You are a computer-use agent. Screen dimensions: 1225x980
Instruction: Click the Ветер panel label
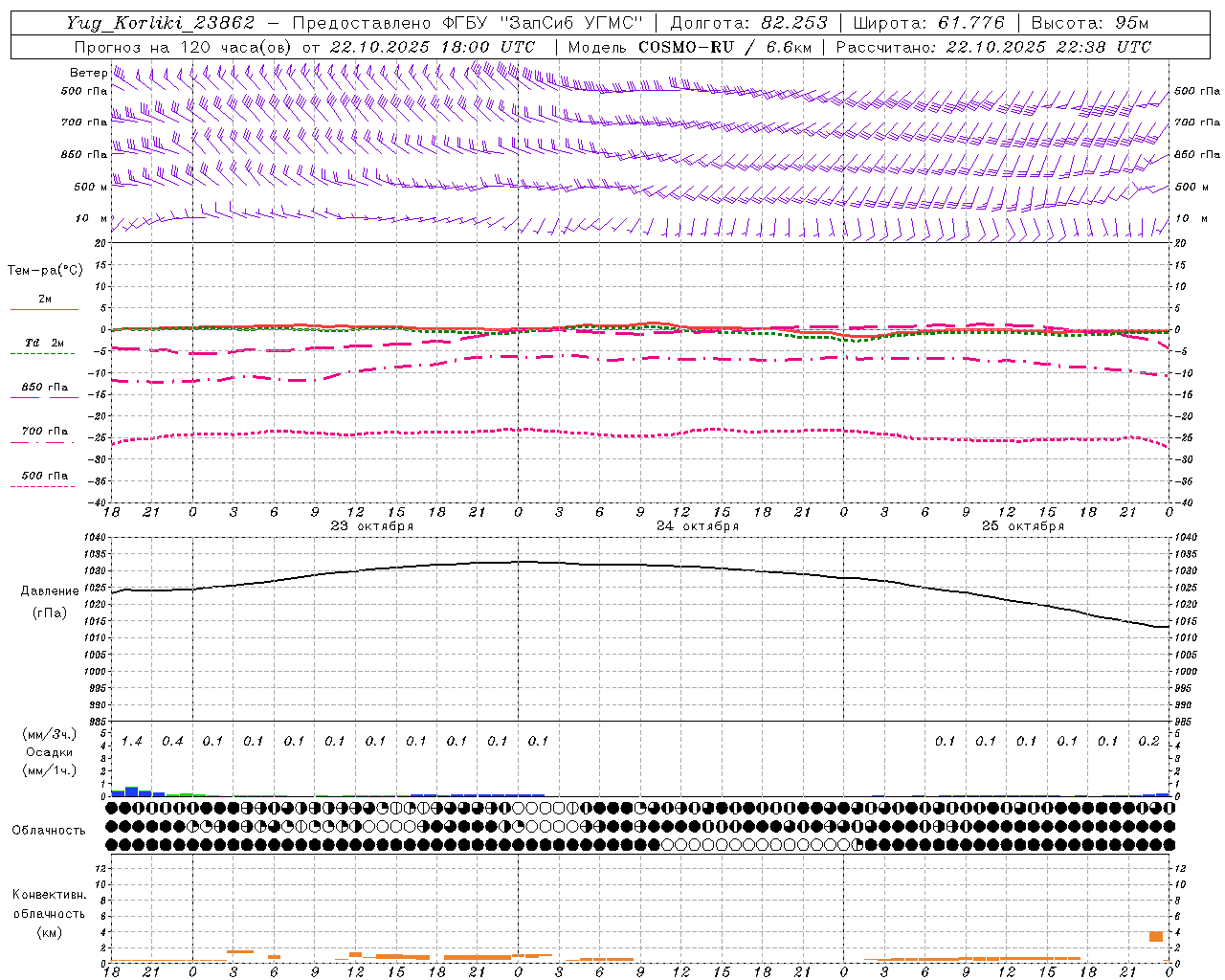(88, 73)
